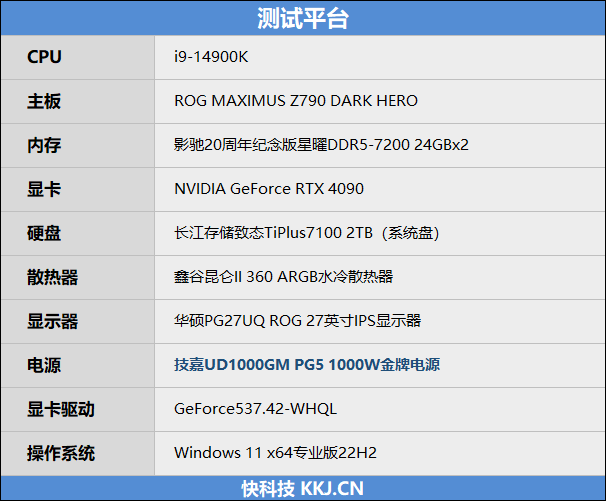
Task: Click the 显卡 row label
Action: coord(44,189)
